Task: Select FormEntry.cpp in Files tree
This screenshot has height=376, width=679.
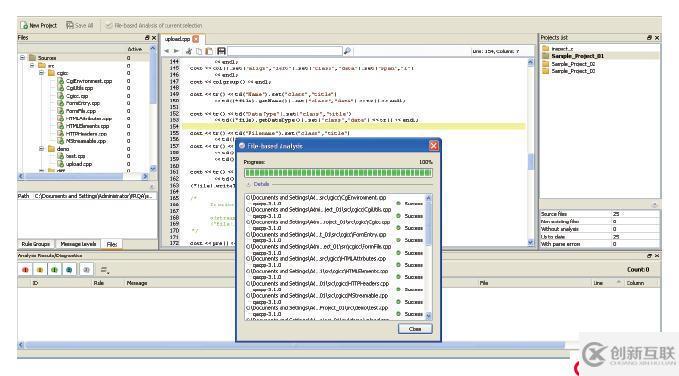Action: coord(83,103)
